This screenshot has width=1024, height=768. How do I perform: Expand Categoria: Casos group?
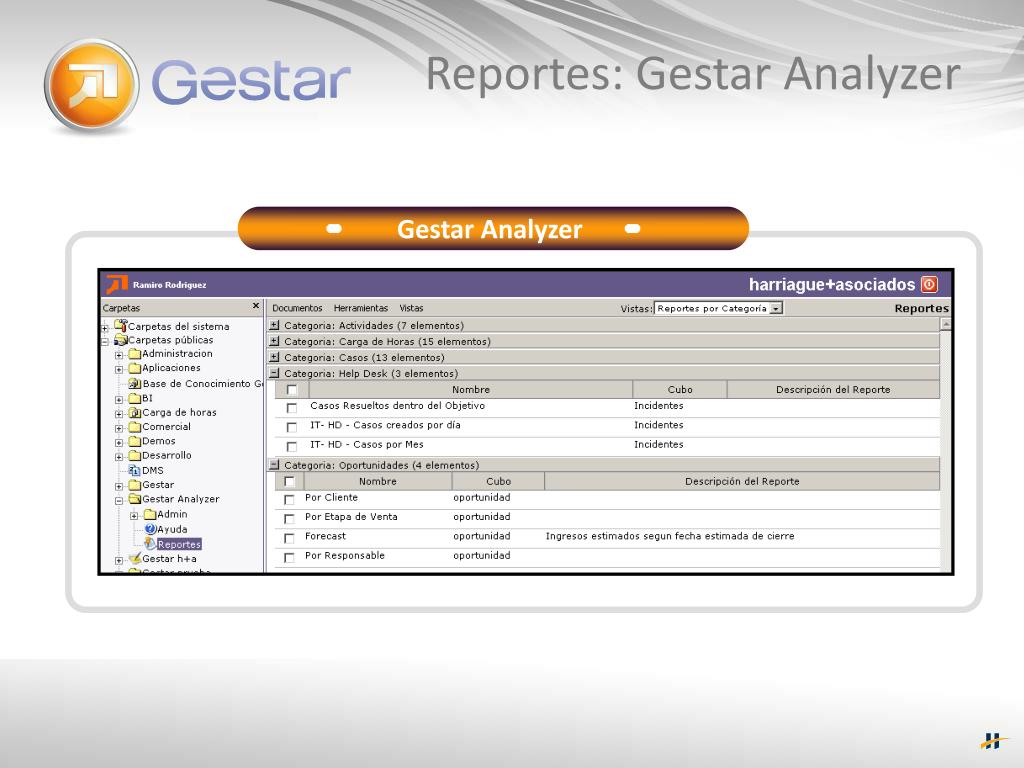coord(274,357)
